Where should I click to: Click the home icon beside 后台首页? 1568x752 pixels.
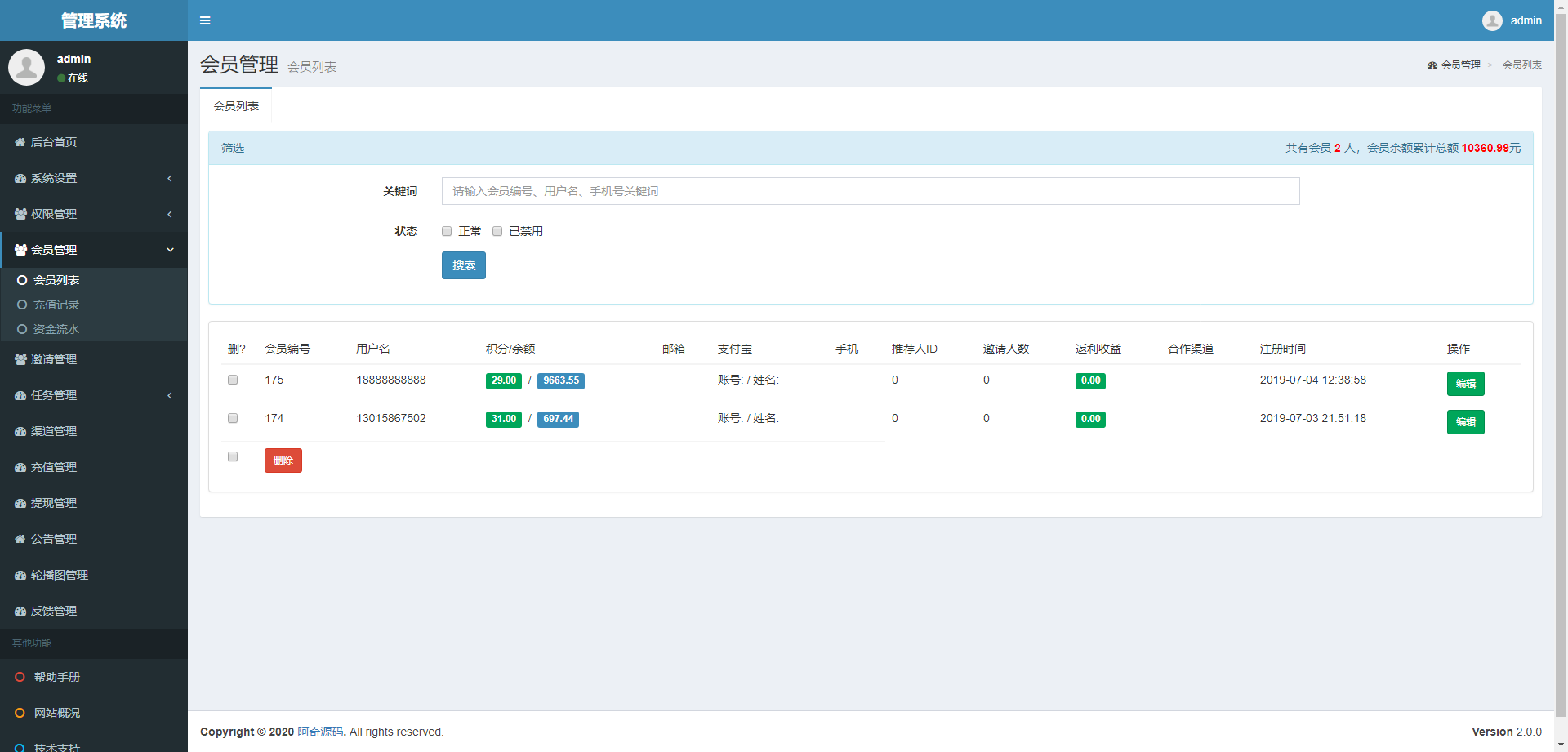[20, 142]
